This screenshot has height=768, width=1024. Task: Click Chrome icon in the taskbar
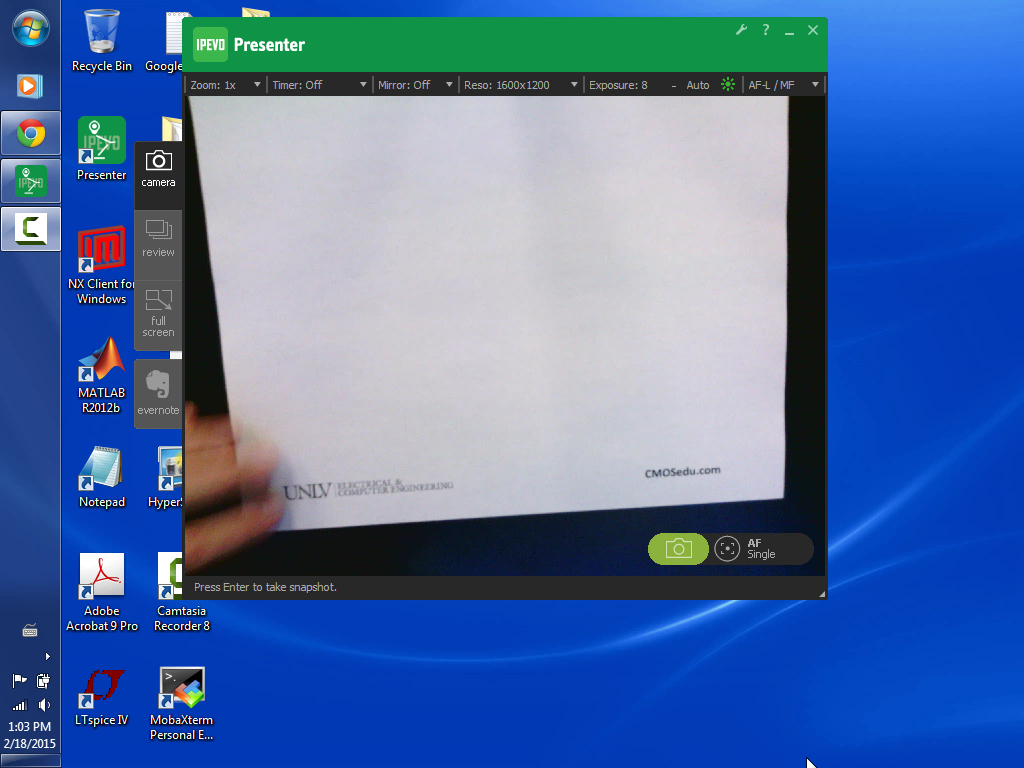[x=30, y=133]
